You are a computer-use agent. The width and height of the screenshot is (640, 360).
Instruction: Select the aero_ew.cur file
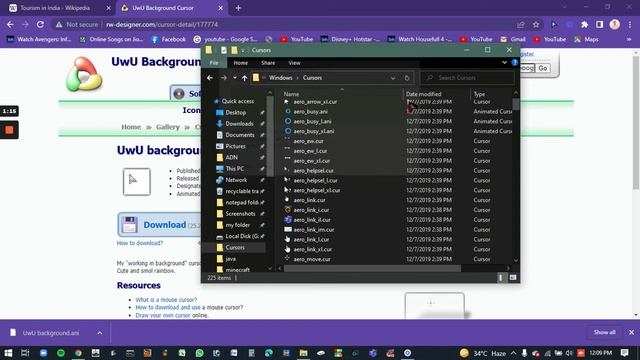[x=308, y=141]
